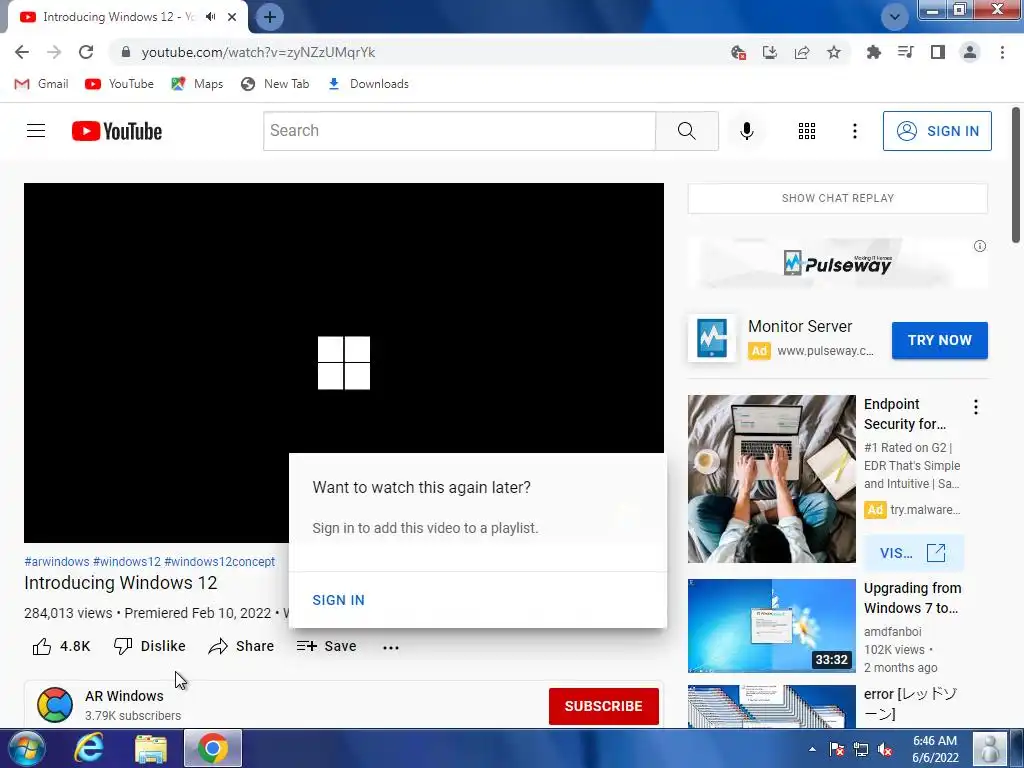Image resolution: width=1024 pixels, height=768 pixels.
Task: Click the search magnifier button
Action: (x=686, y=131)
